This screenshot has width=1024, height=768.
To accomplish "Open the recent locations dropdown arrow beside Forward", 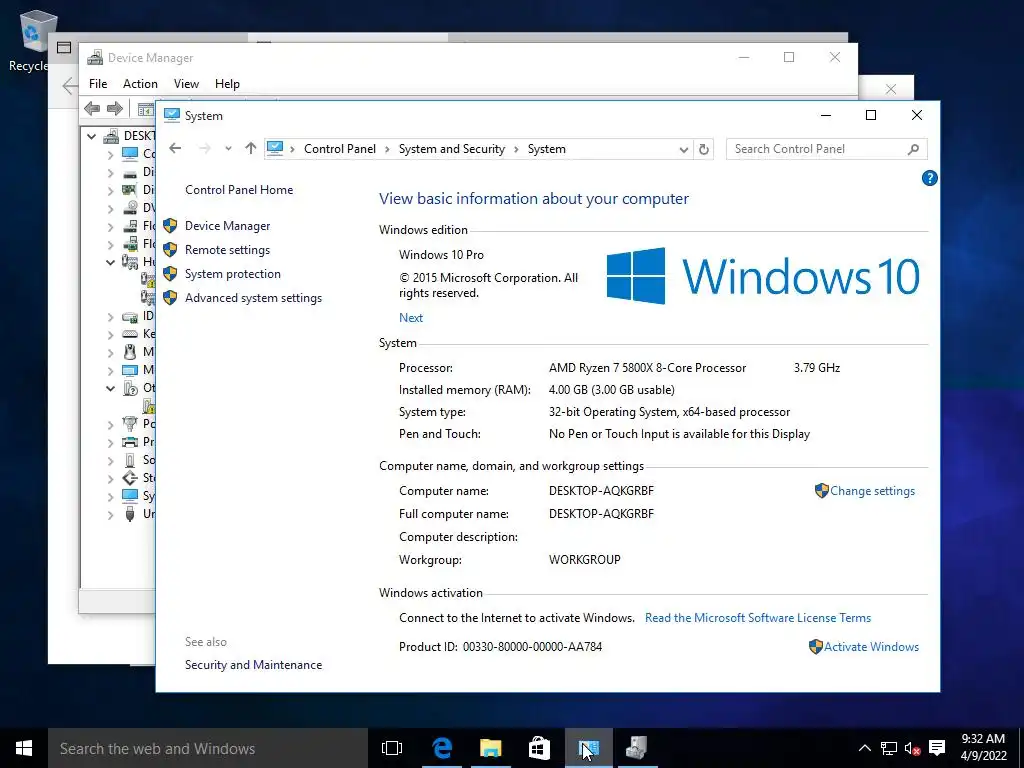I will [x=228, y=149].
